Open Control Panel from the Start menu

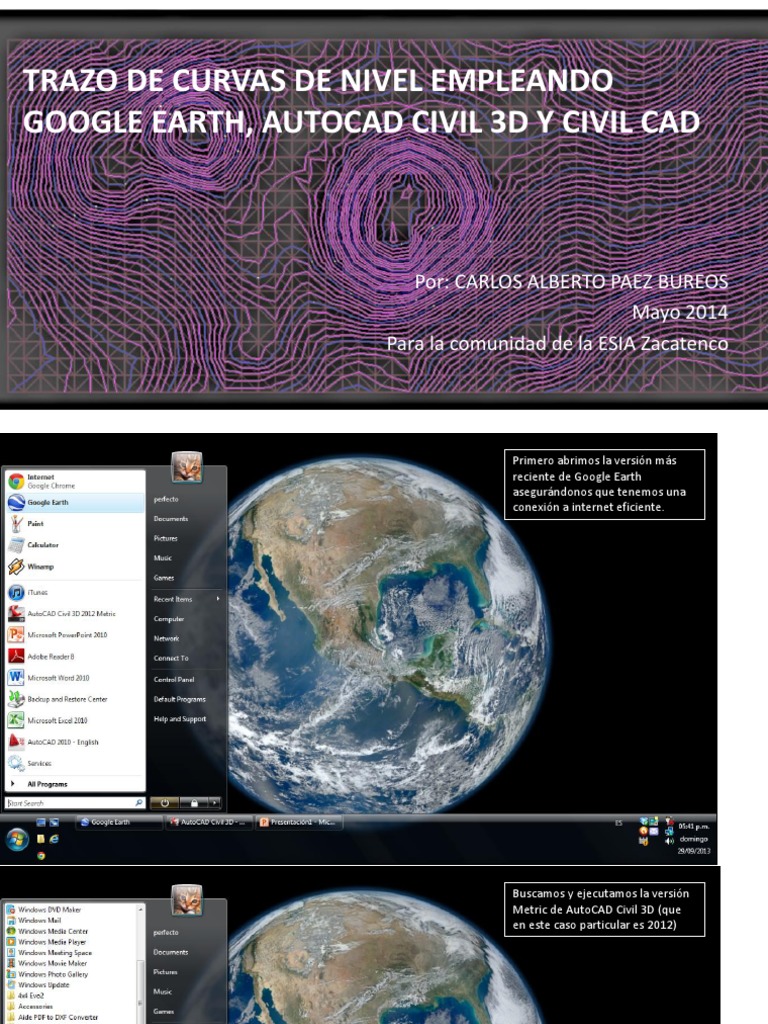click(x=174, y=679)
